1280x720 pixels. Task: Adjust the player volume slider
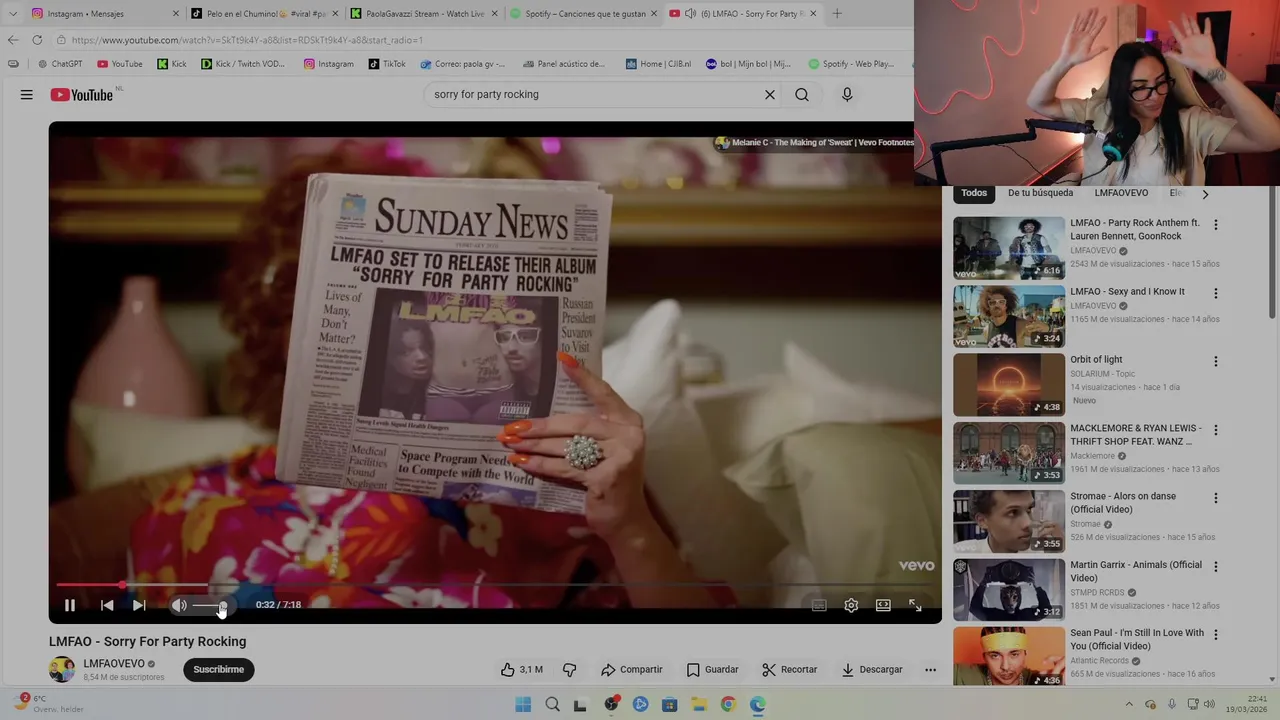tap(209, 605)
